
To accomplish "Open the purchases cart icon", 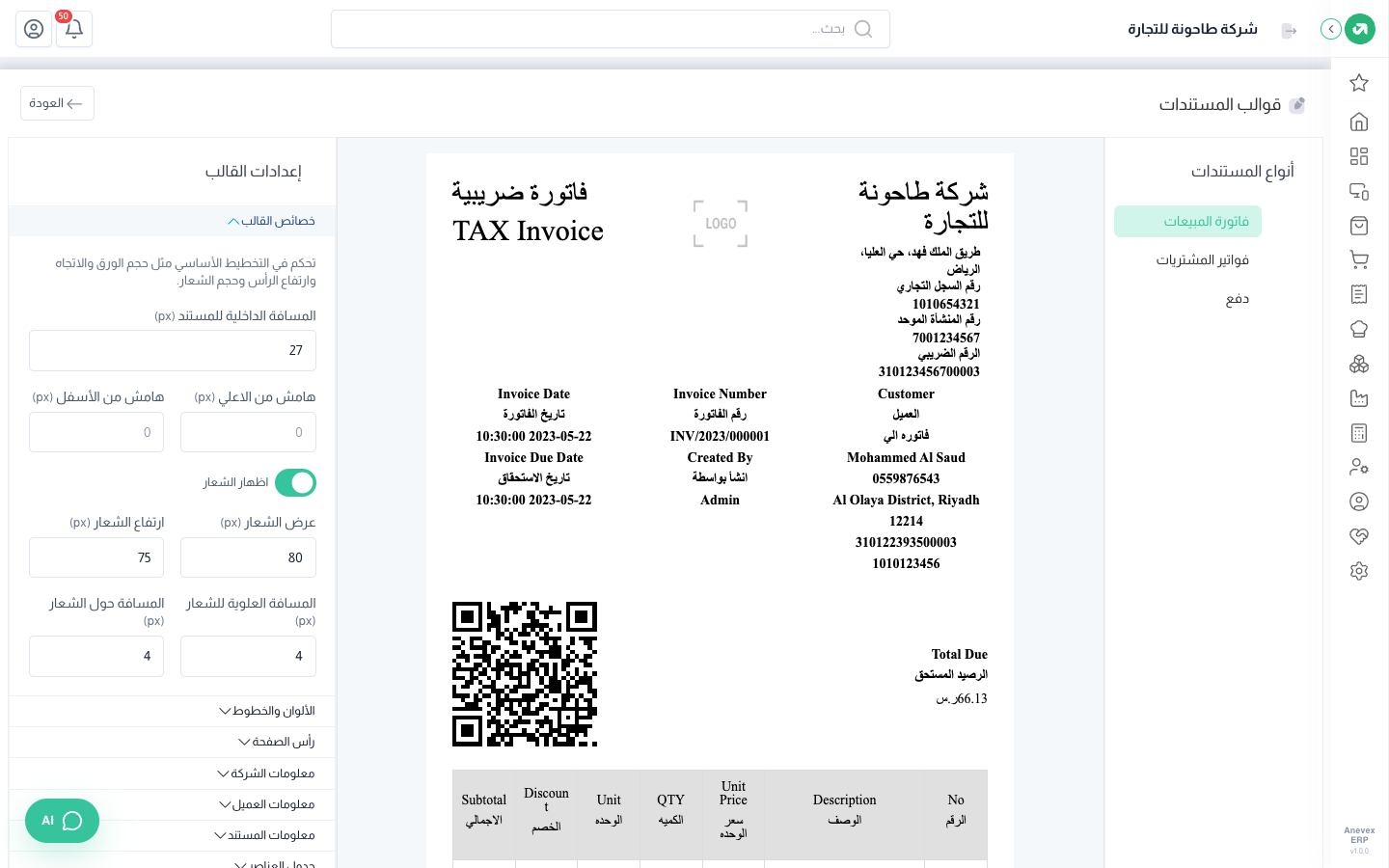I will pos(1359,259).
